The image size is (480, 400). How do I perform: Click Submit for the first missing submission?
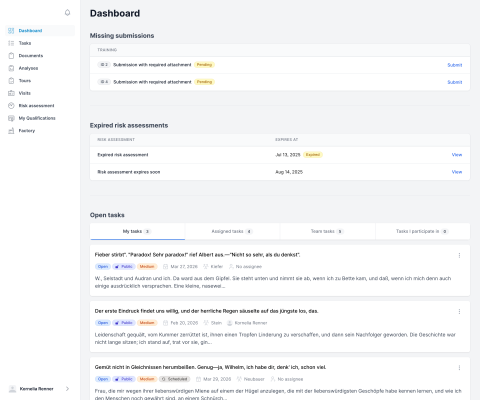pyautogui.click(x=455, y=65)
